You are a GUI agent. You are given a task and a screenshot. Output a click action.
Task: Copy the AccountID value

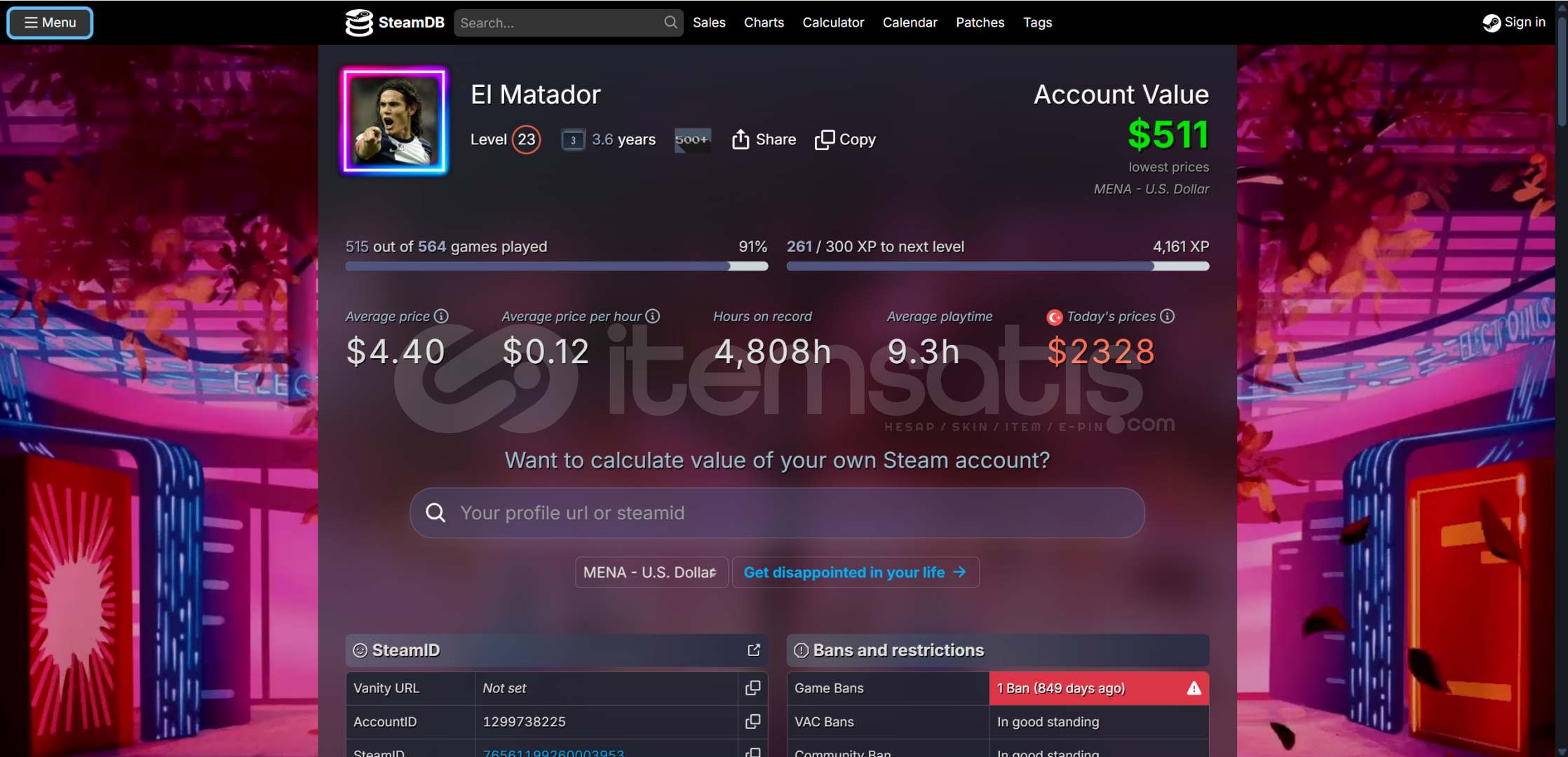pyautogui.click(x=752, y=721)
